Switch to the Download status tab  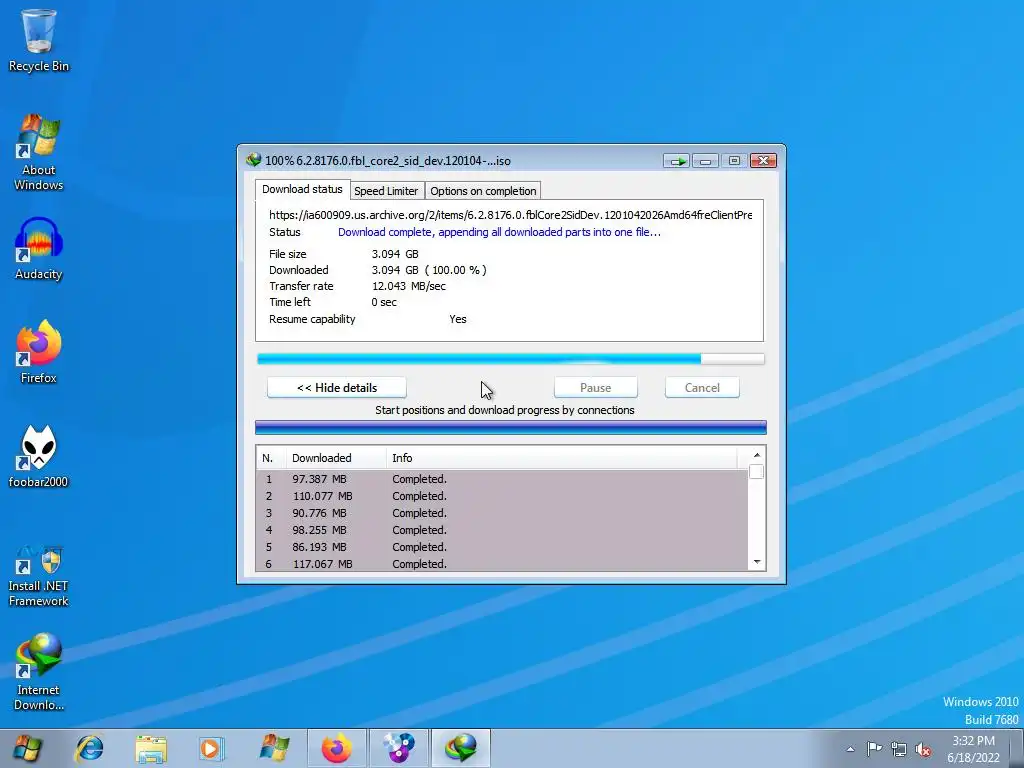[302, 189]
